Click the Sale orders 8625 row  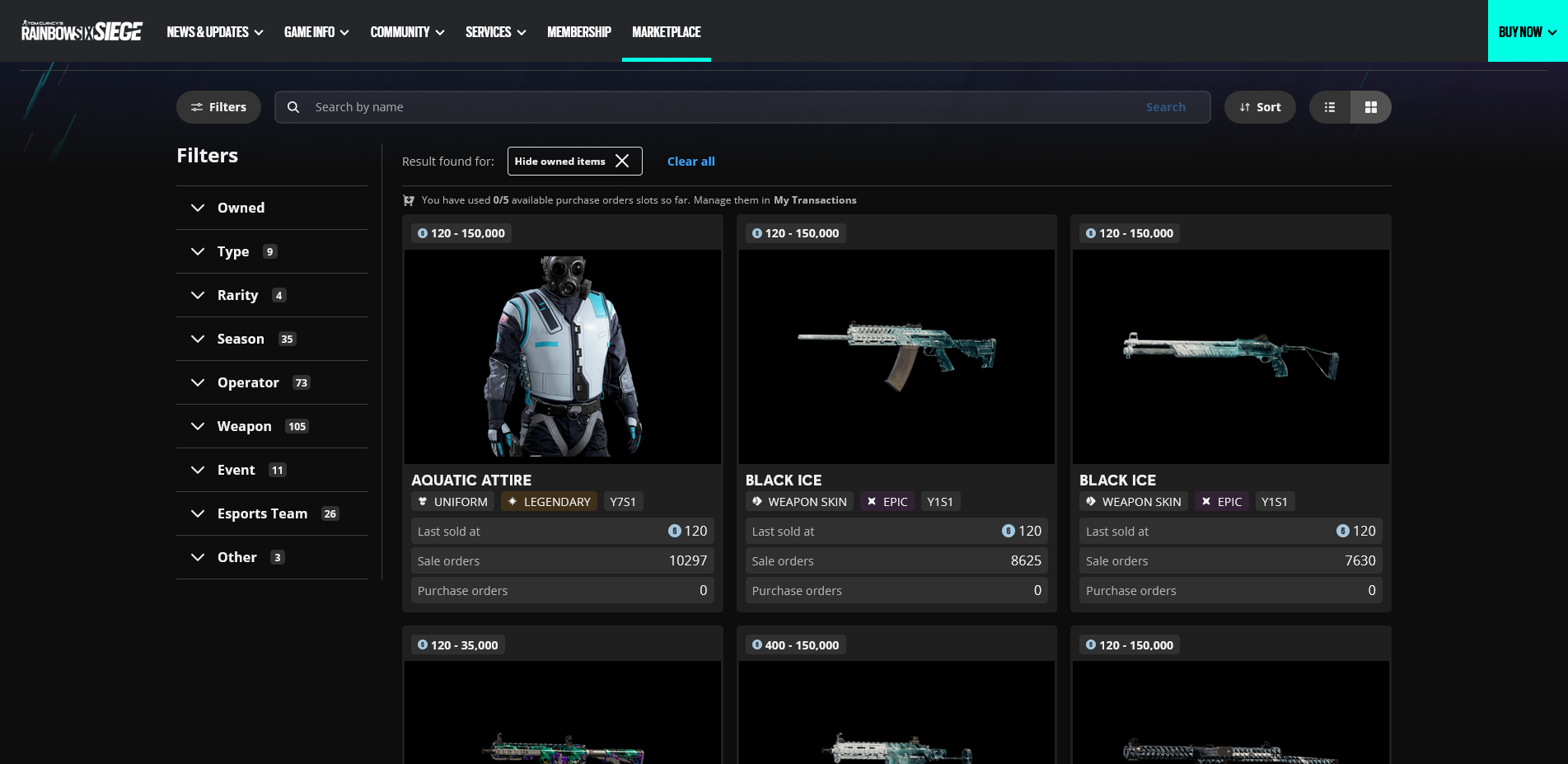coord(896,560)
